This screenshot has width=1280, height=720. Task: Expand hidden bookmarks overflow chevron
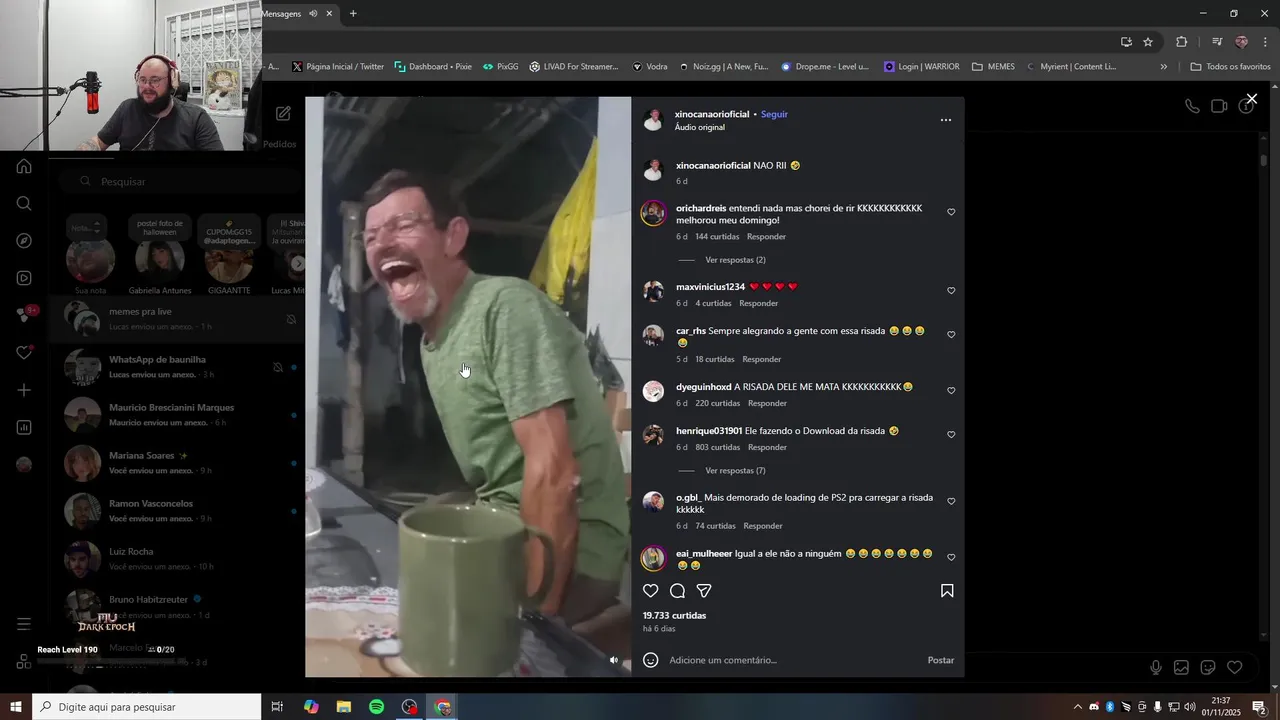[1163, 67]
